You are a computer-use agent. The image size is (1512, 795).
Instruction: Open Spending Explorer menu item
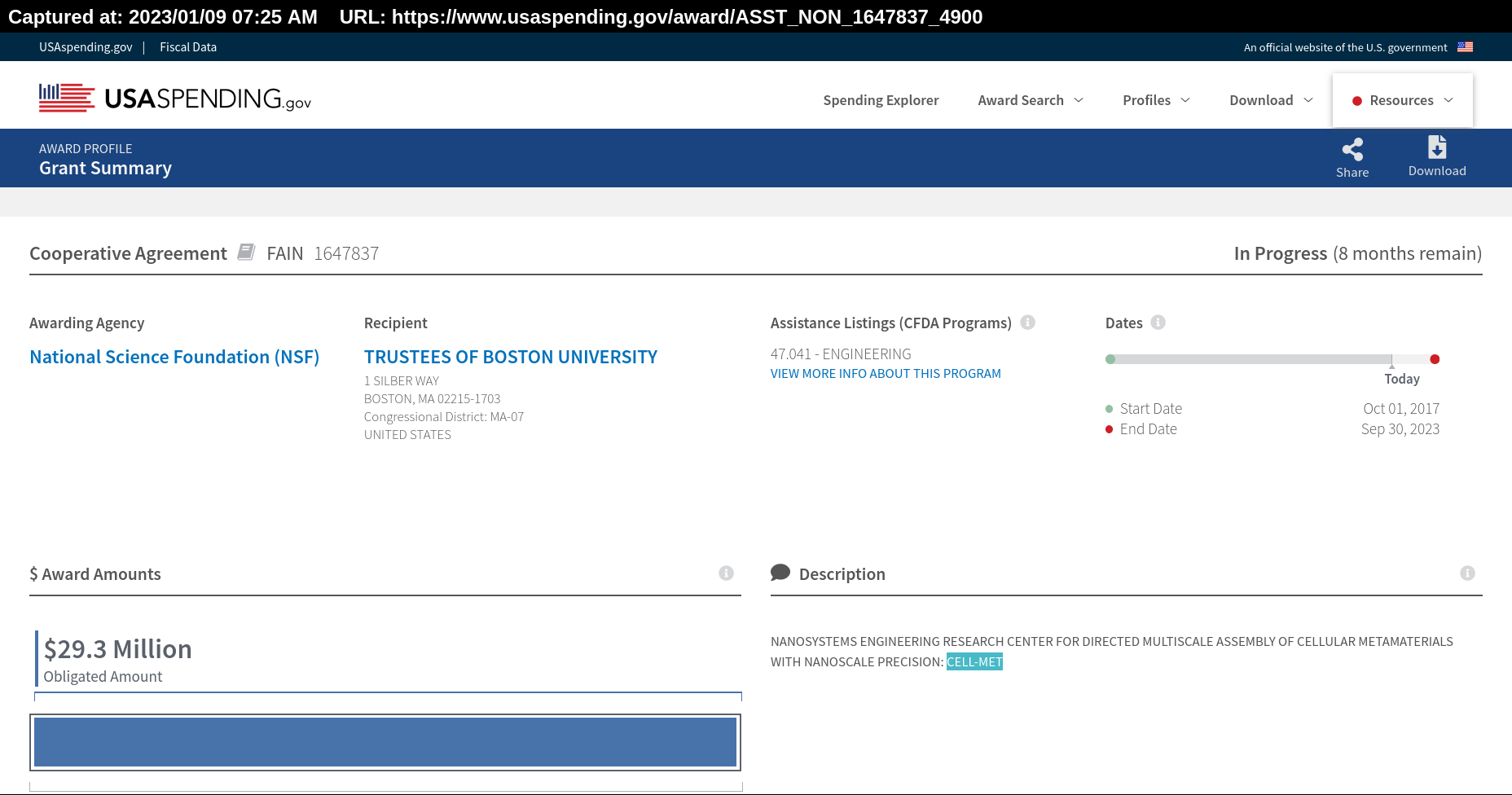pos(881,100)
